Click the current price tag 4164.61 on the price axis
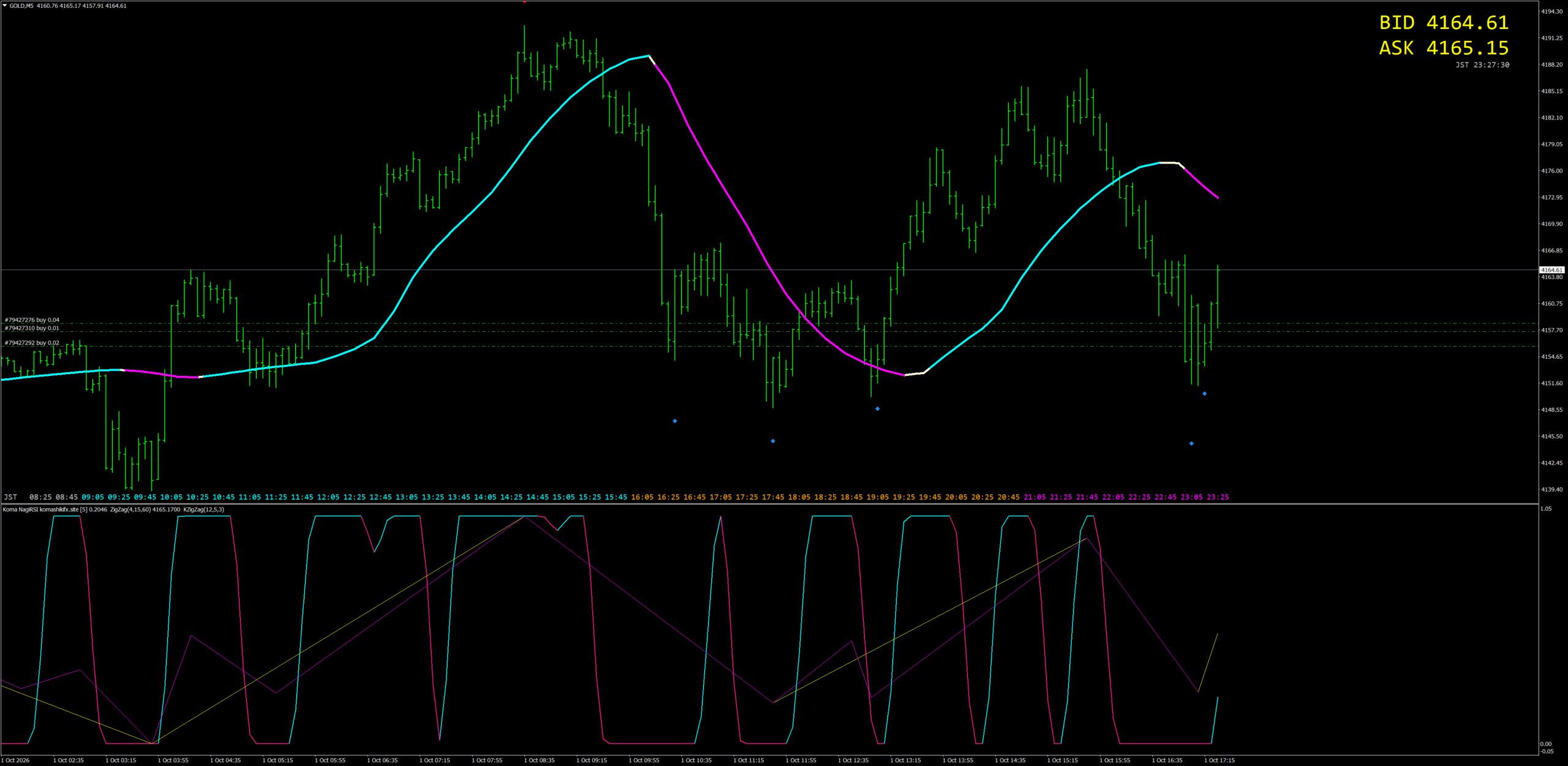Image resolution: width=1568 pixels, height=766 pixels. (x=1553, y=270)
